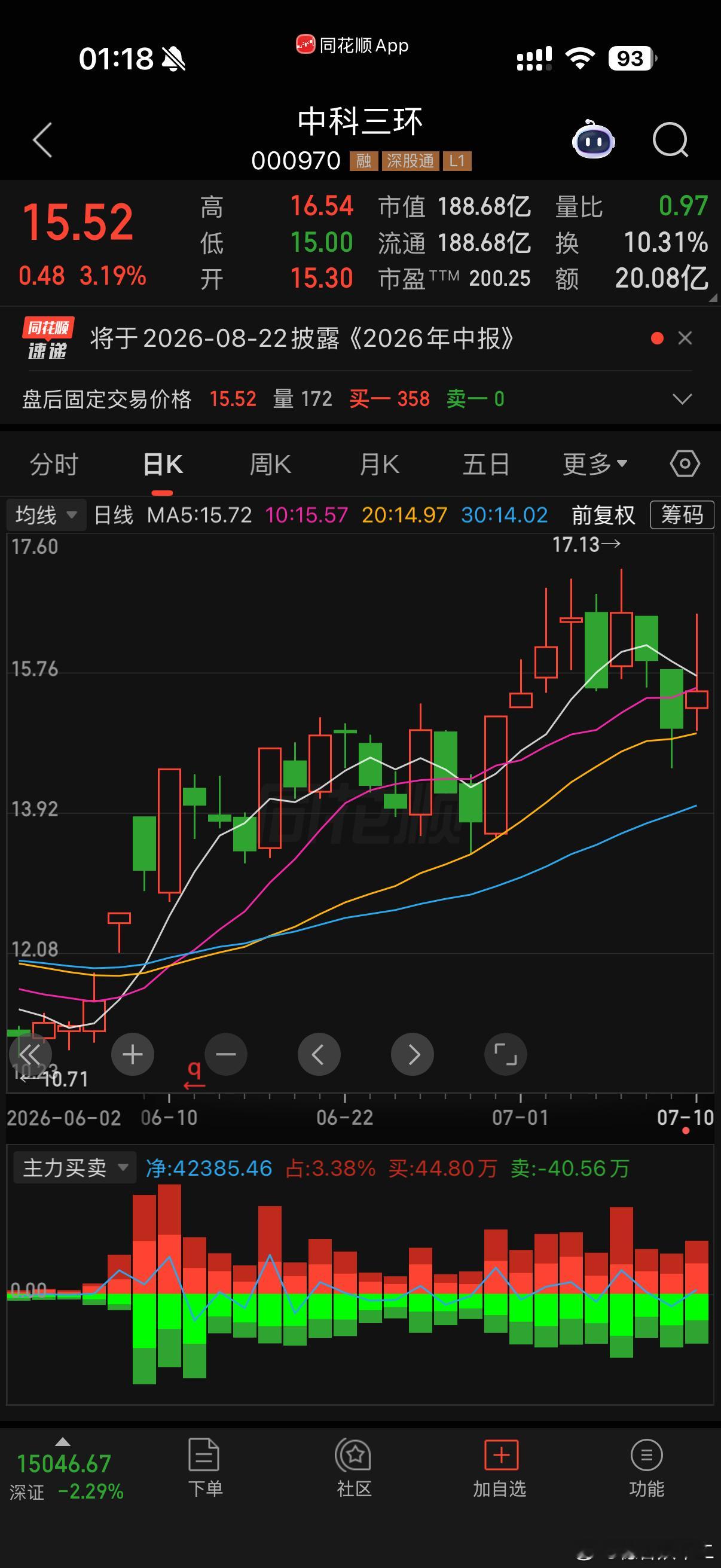Open the 社区 community icon
The width and height of the screenshot is (721, 1568).
click(353, 1468)
